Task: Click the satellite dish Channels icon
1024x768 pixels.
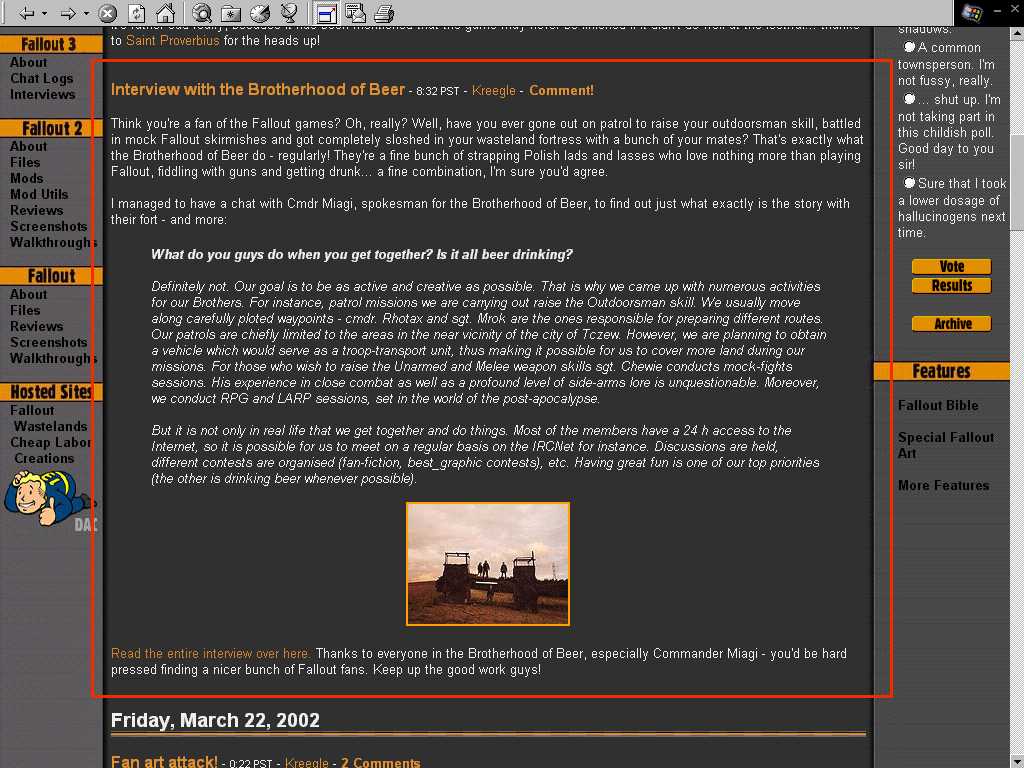Action: pyautogui.click(x=288, y=13)
